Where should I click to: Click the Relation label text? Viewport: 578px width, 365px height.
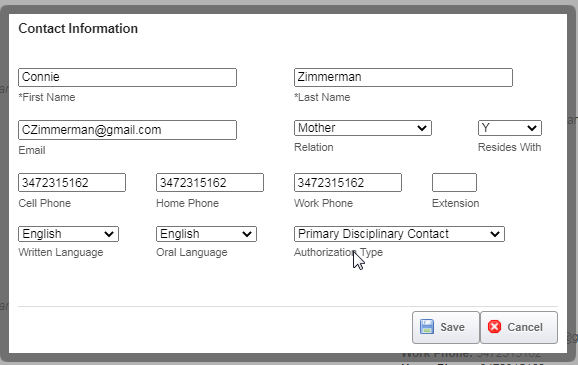click(314, 147)
